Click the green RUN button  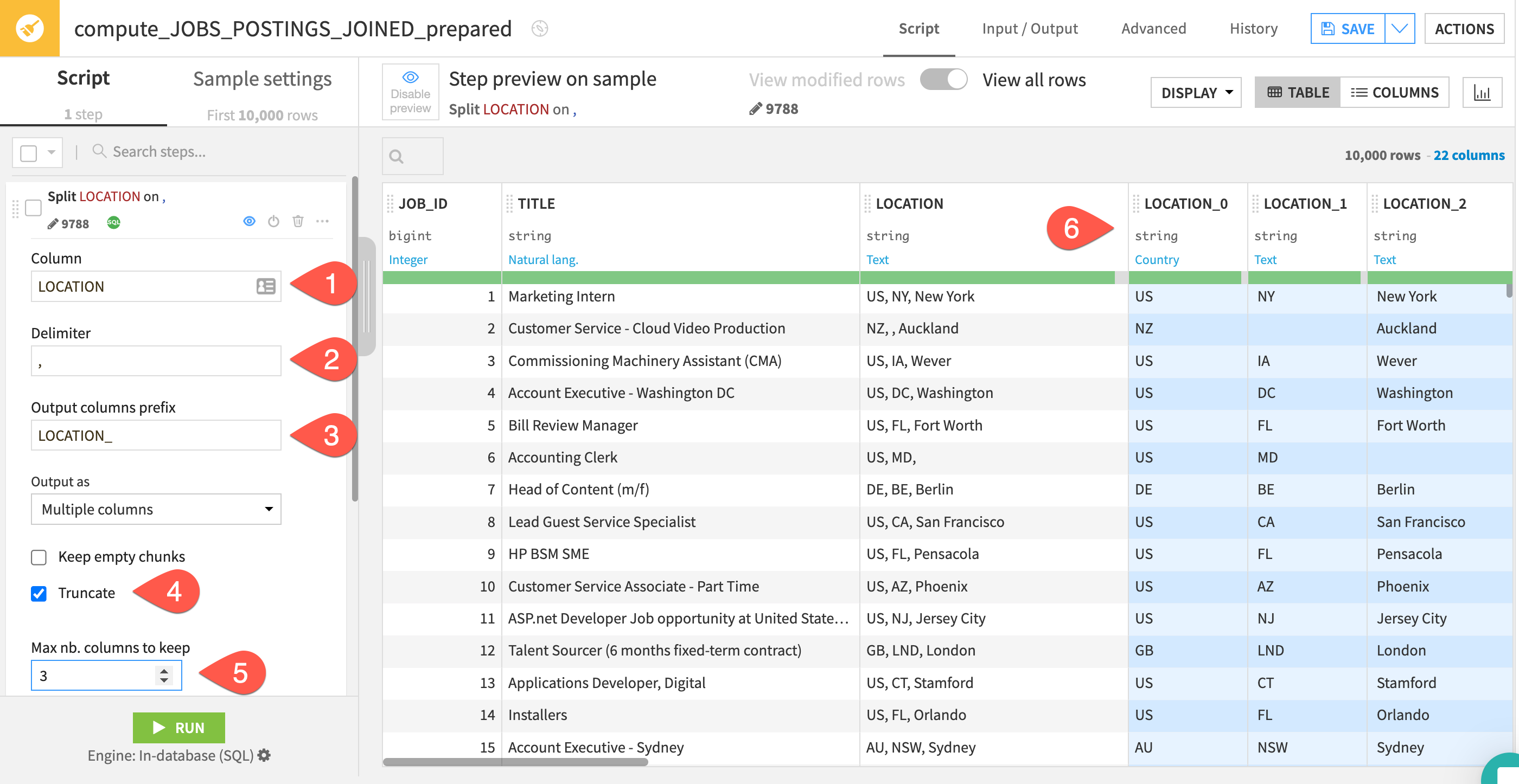point(178,728)
